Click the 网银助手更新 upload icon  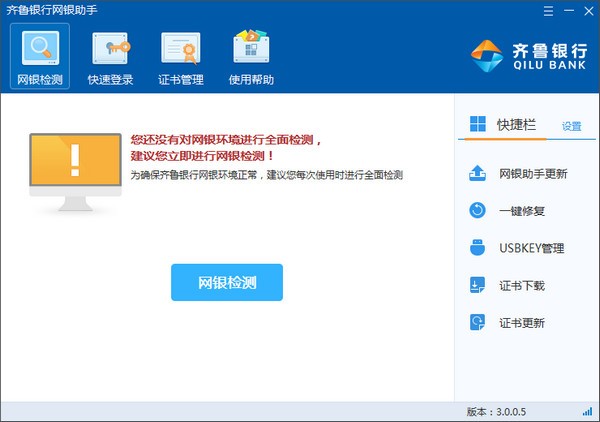[x=478, y=173]
